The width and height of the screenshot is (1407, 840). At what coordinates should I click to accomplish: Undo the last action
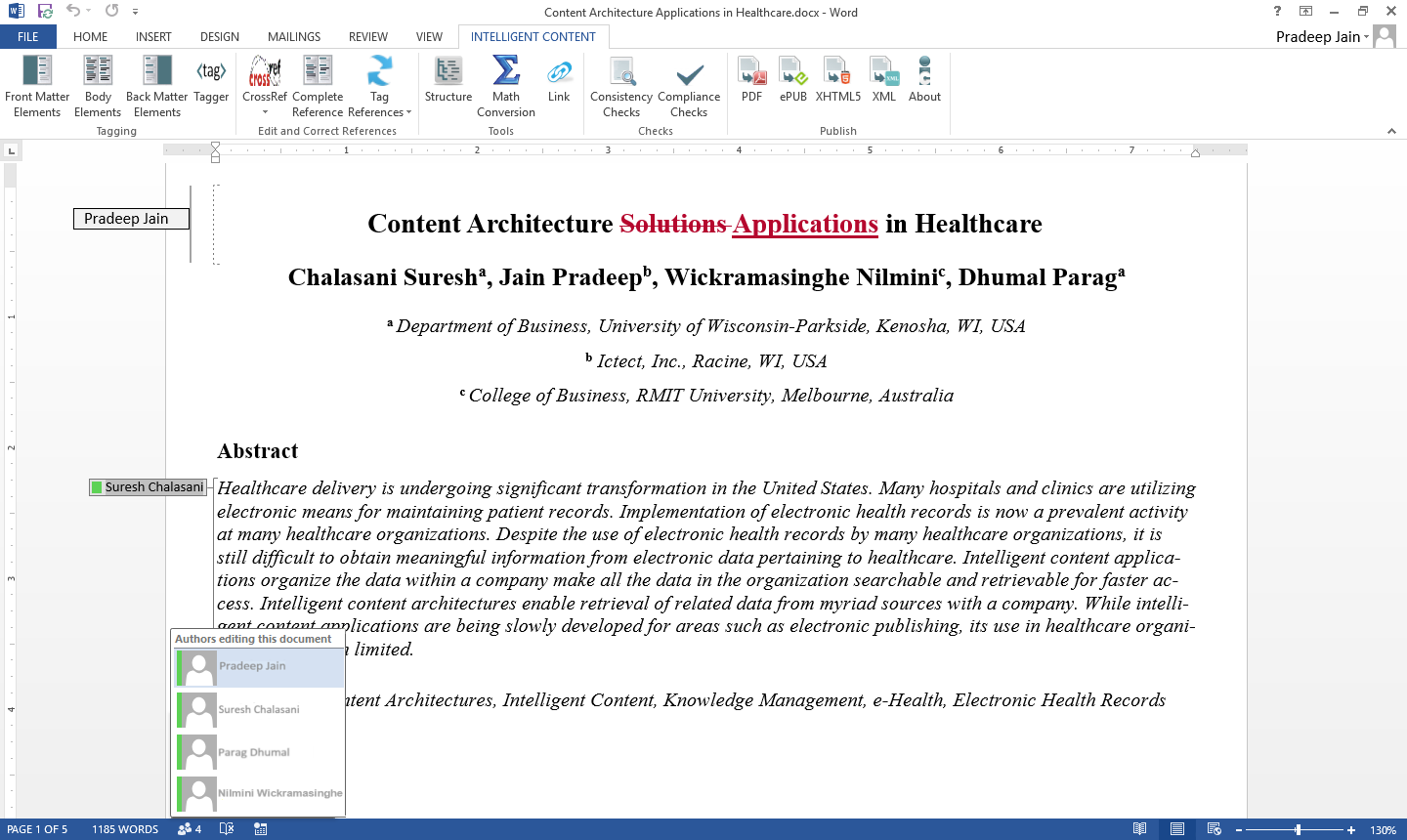[72, 11]
